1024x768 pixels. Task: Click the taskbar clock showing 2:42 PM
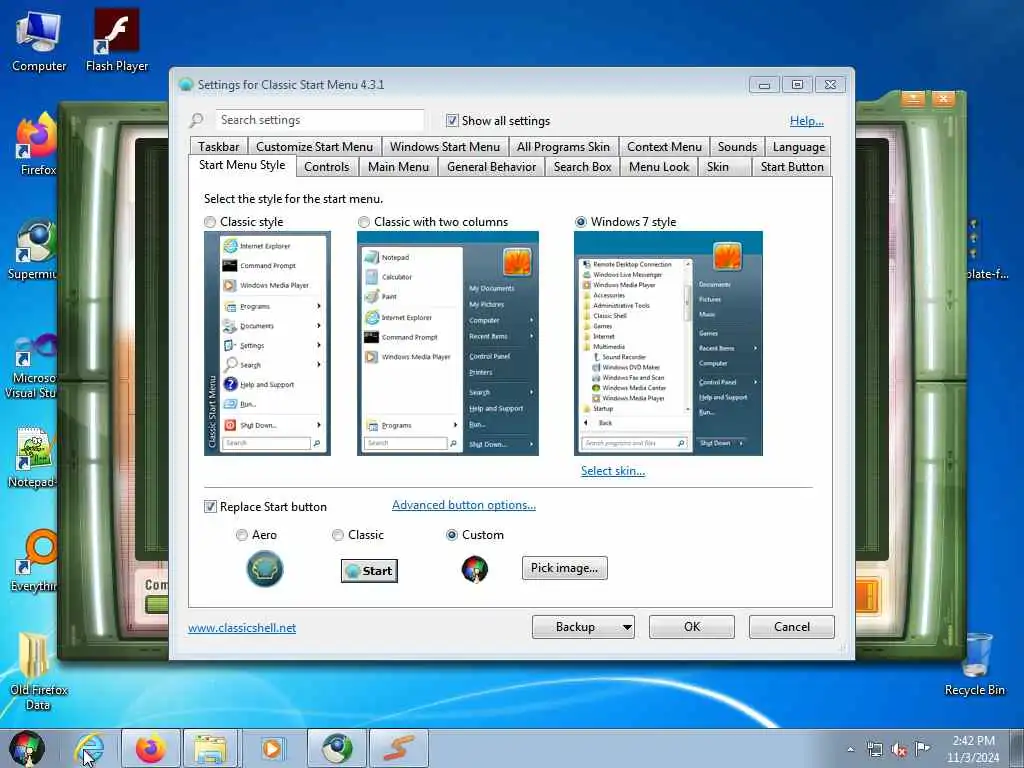click(973, 749)
